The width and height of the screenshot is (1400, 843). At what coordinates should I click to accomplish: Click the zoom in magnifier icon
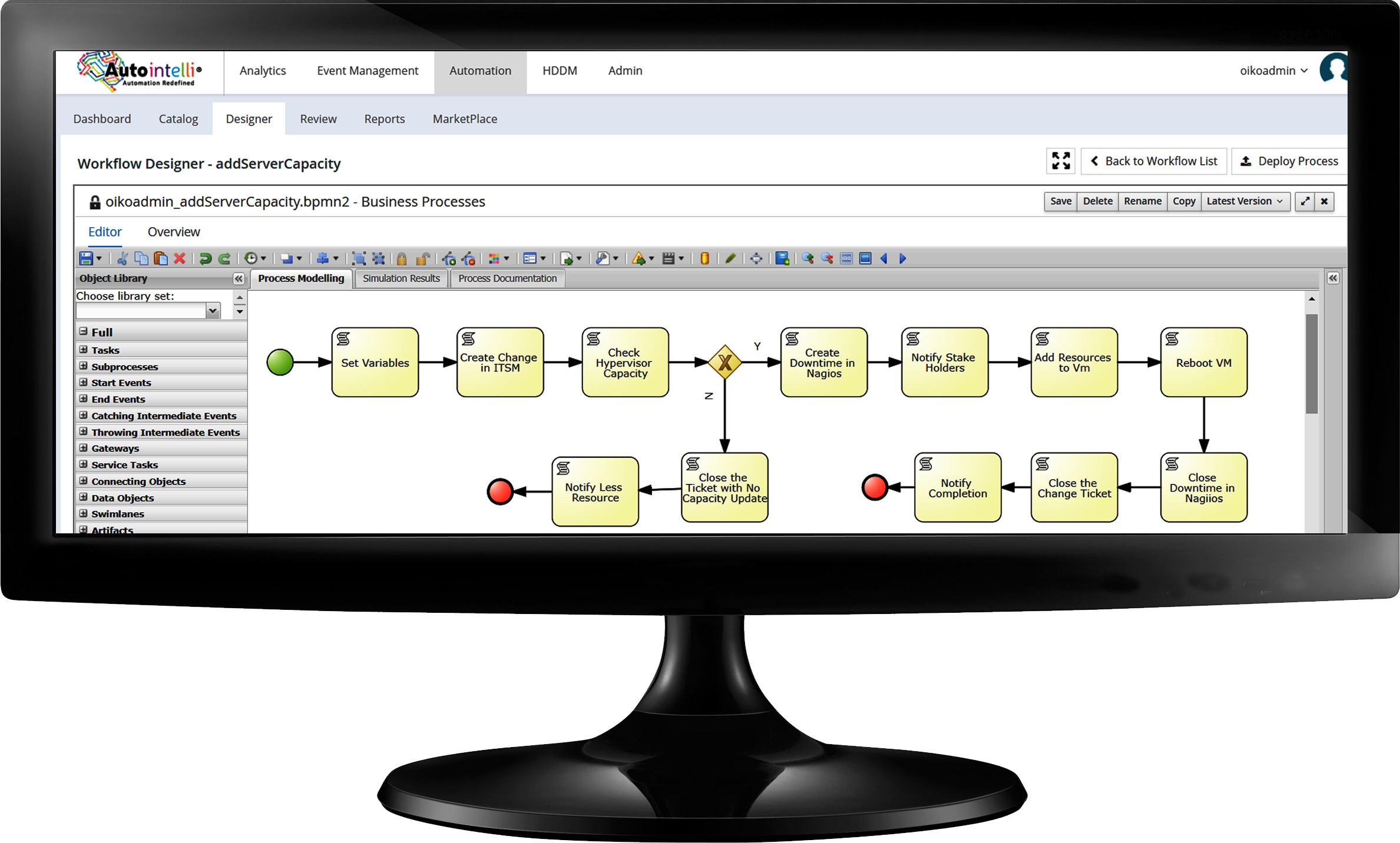coord(807,258)
